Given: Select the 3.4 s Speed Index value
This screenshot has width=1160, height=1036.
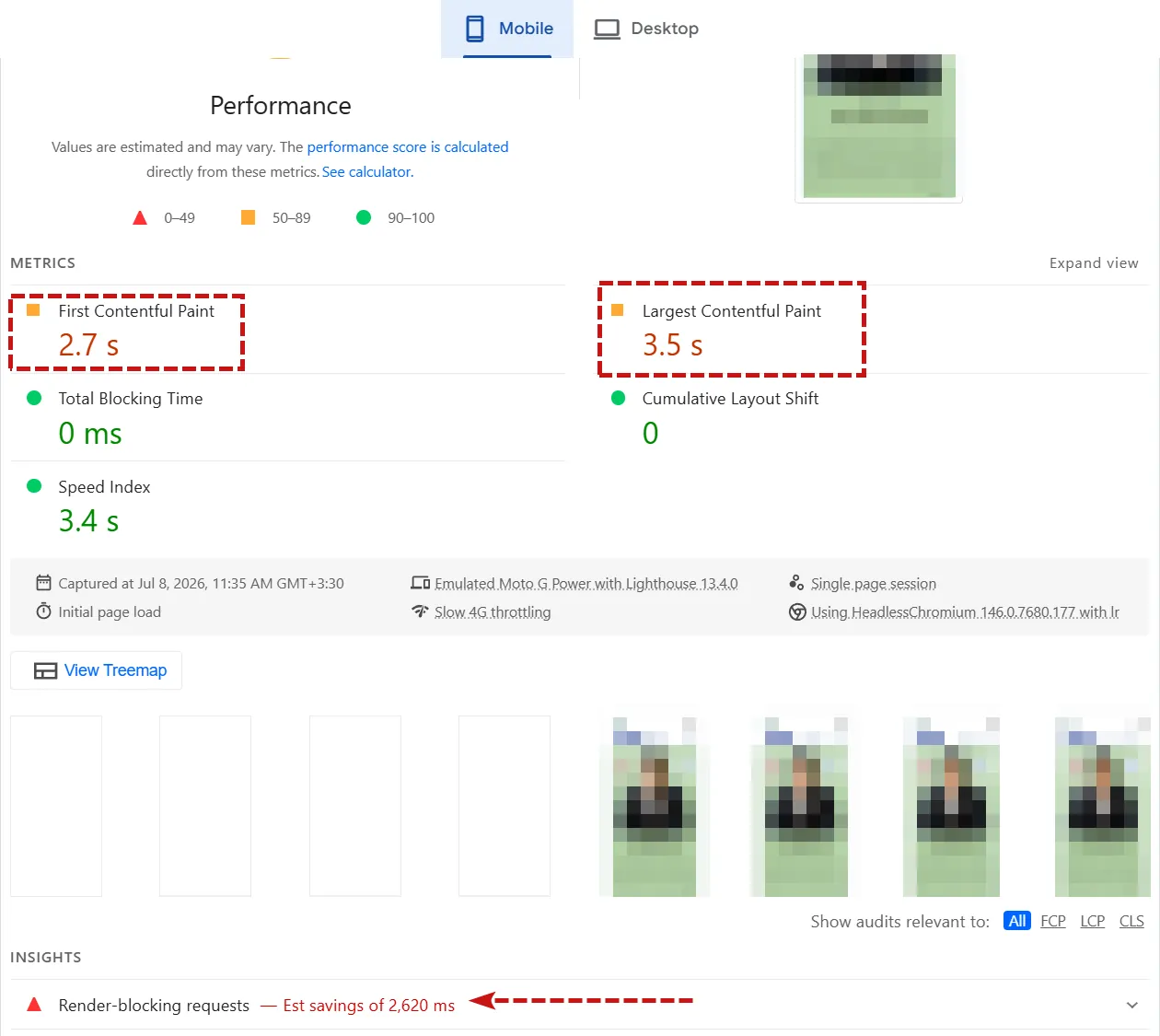Looking at the screenshot, I should (x=88, y=521).
